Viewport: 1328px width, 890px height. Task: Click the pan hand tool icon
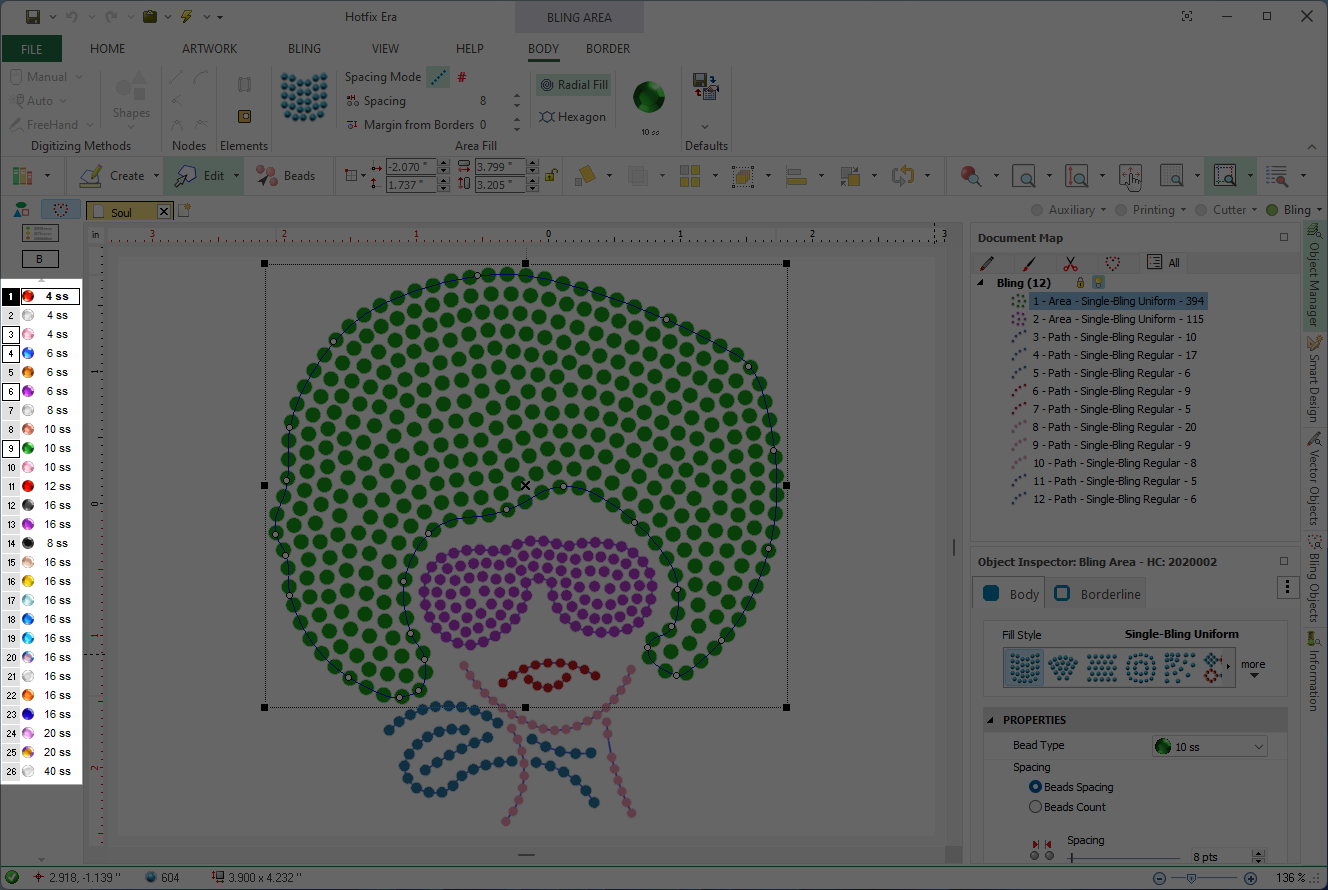[x=1131, y=176]
